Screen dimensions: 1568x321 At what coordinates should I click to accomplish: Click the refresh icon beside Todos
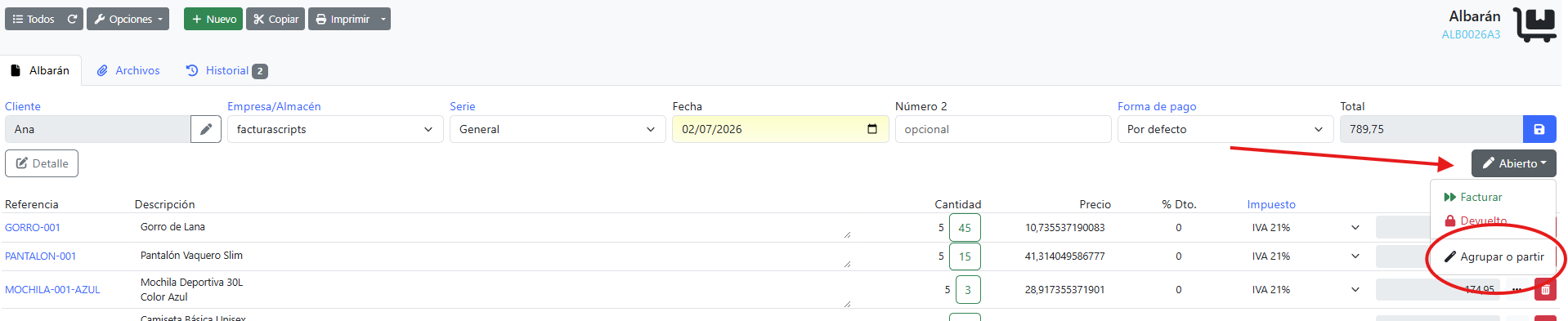[x=72, y=19]
